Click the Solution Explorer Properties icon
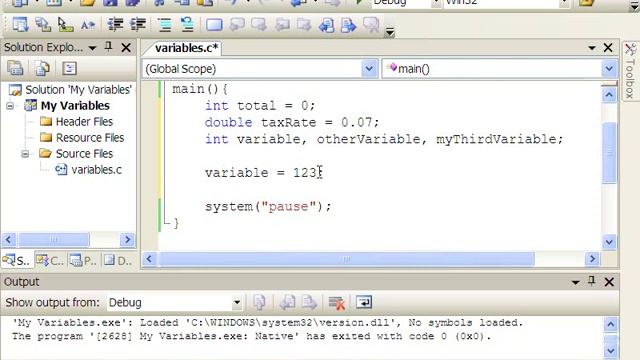The height and width of the screenshot is (360, 640). [16, 68]
